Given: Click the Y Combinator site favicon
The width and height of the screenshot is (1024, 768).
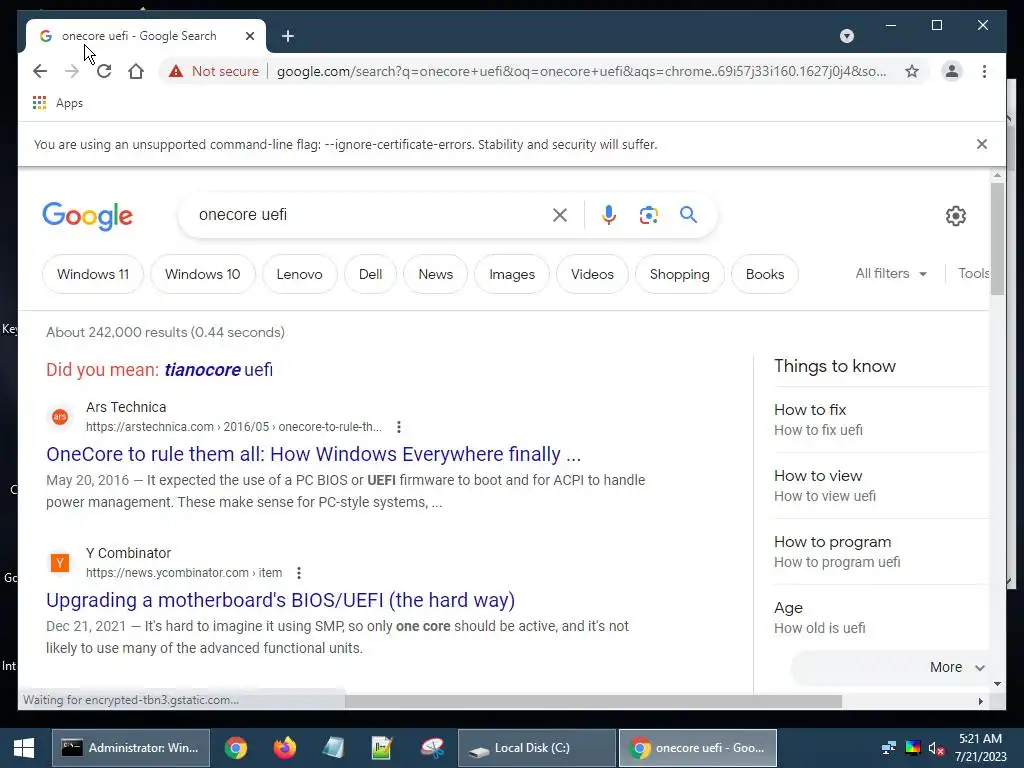Looking at the screenshot, I should (60, 562).
